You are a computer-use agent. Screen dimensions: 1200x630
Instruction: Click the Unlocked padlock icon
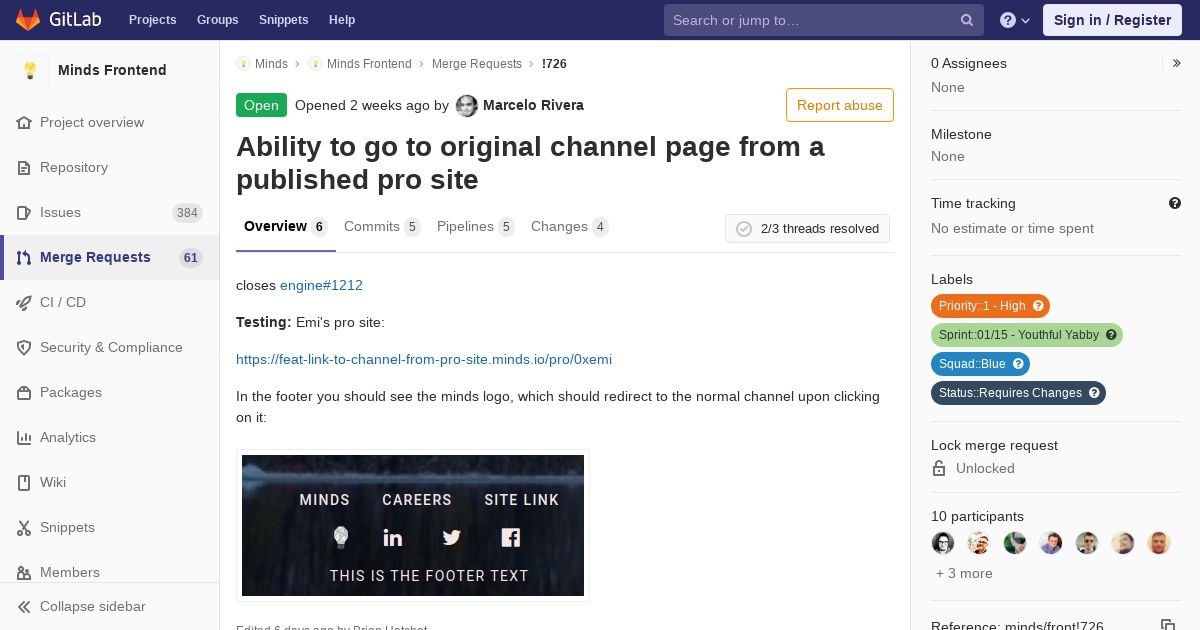939,468
